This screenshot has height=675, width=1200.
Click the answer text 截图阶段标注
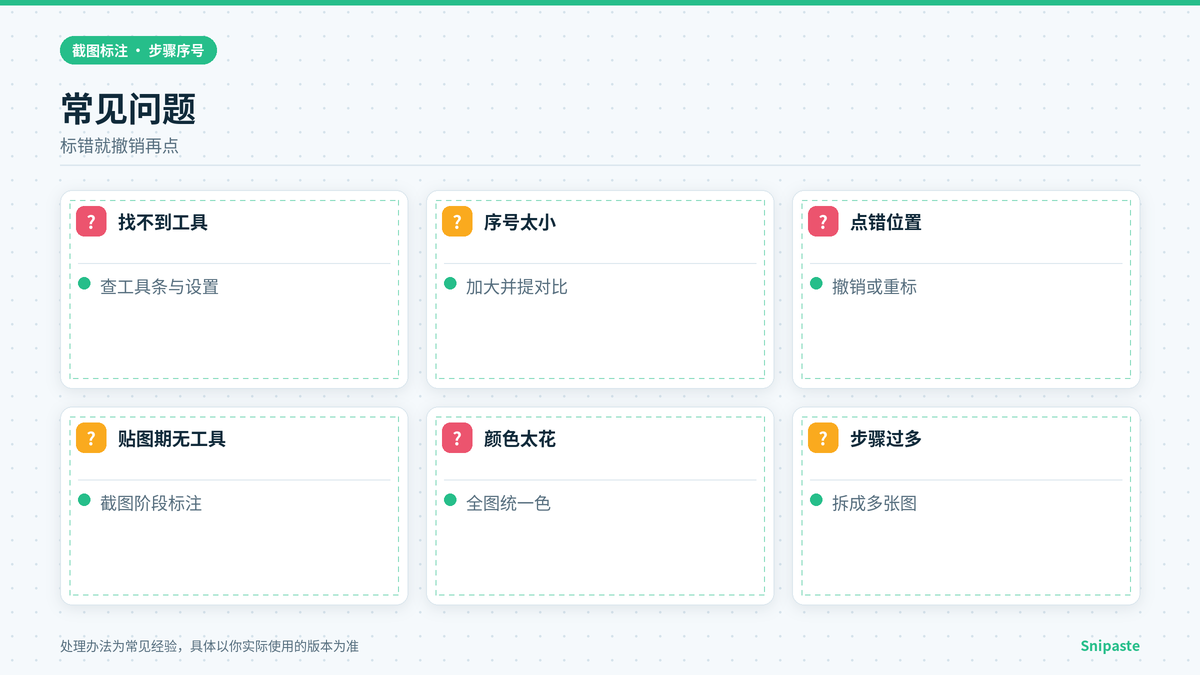point(151,503)
